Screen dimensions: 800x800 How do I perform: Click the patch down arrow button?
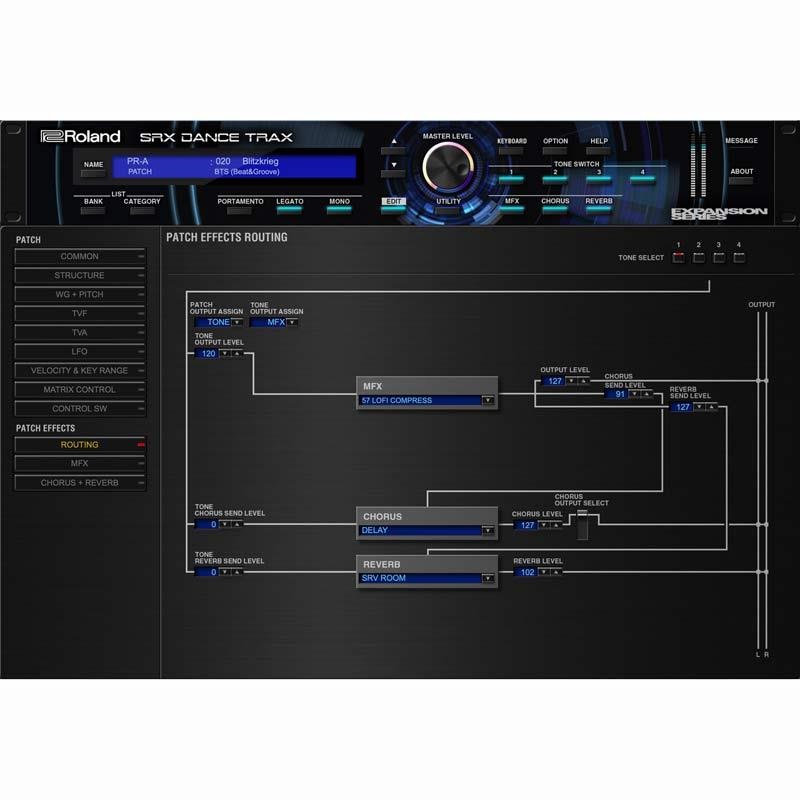[393, 173]
